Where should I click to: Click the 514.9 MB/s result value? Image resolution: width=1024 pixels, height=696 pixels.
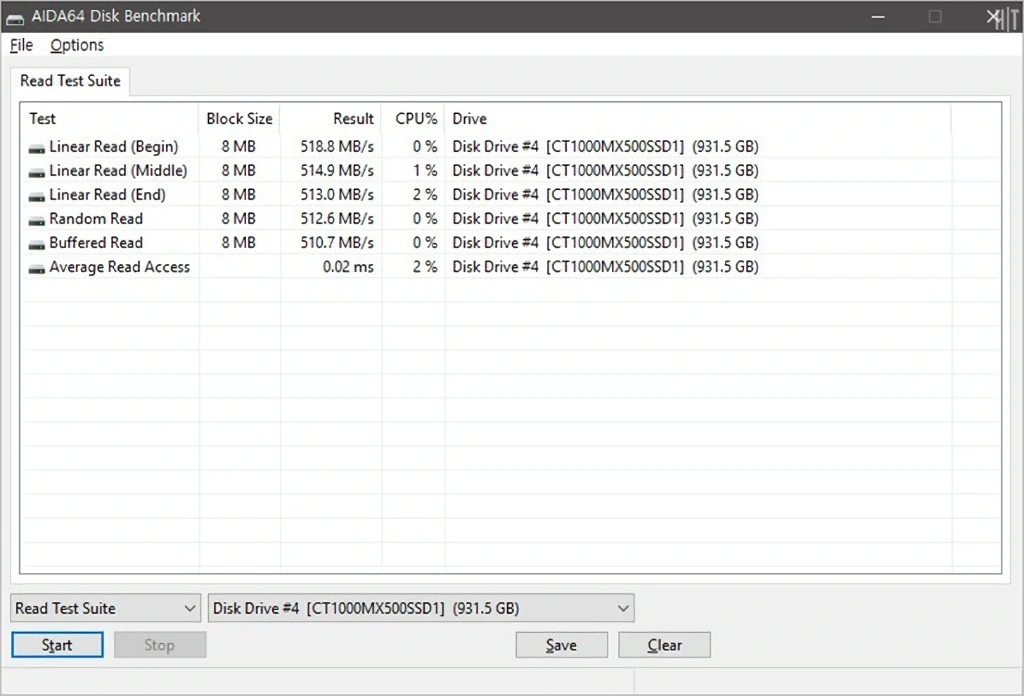[337, 171]
